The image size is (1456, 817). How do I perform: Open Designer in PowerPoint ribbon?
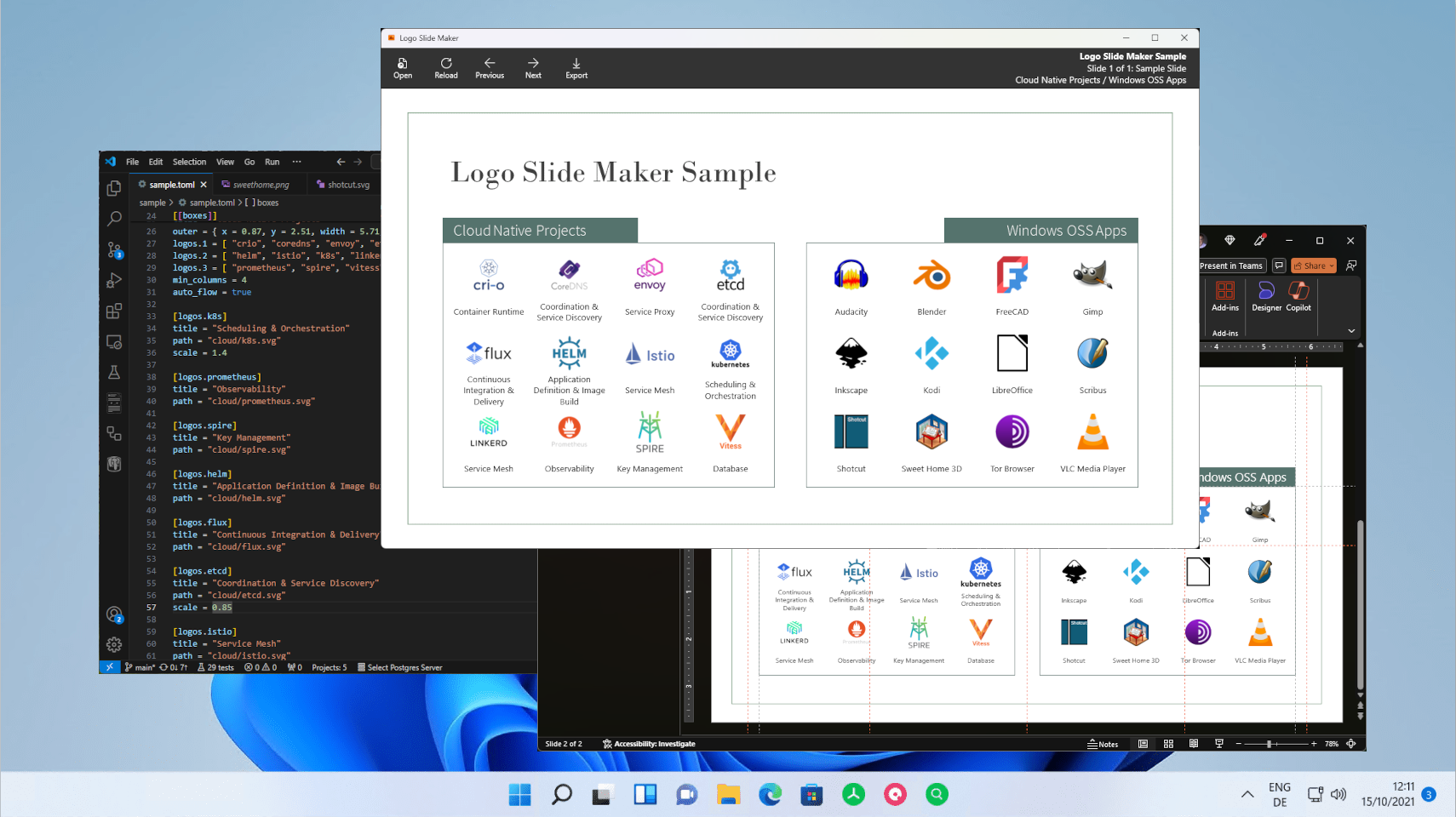coord(1266,296)
